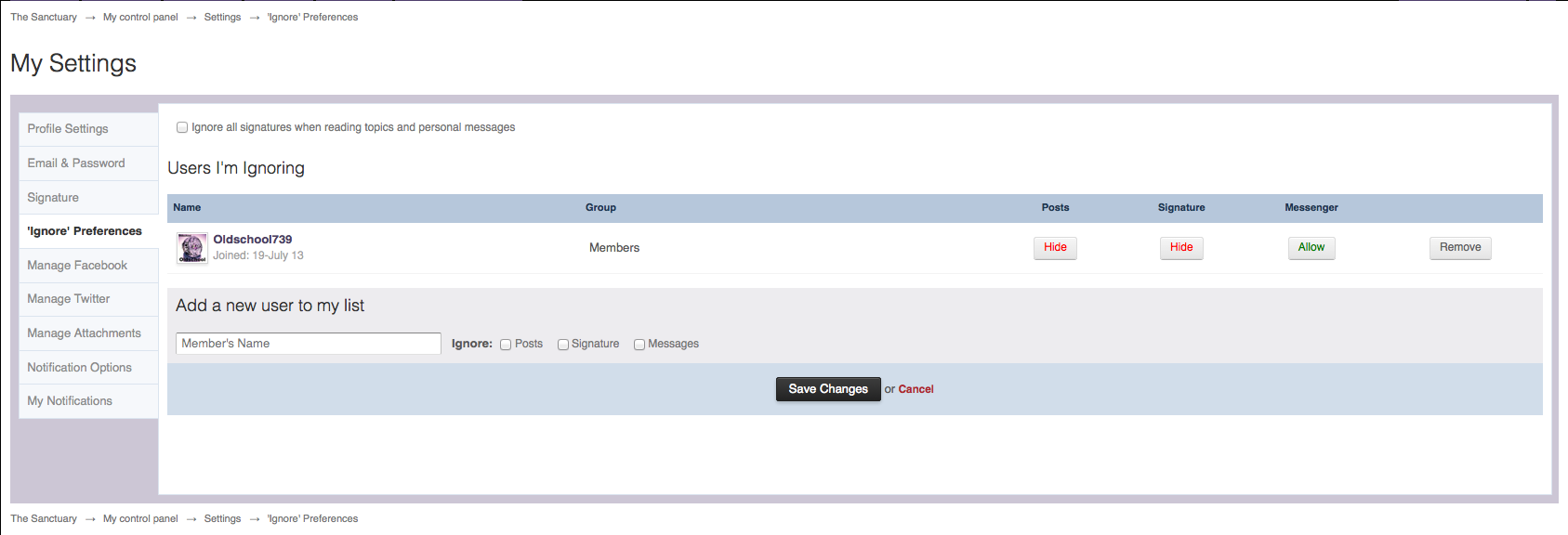The width and height of the screenshot is (1568, 535).
Task: Select Manage Twitter in sidebar
Action: pos(69,299)
